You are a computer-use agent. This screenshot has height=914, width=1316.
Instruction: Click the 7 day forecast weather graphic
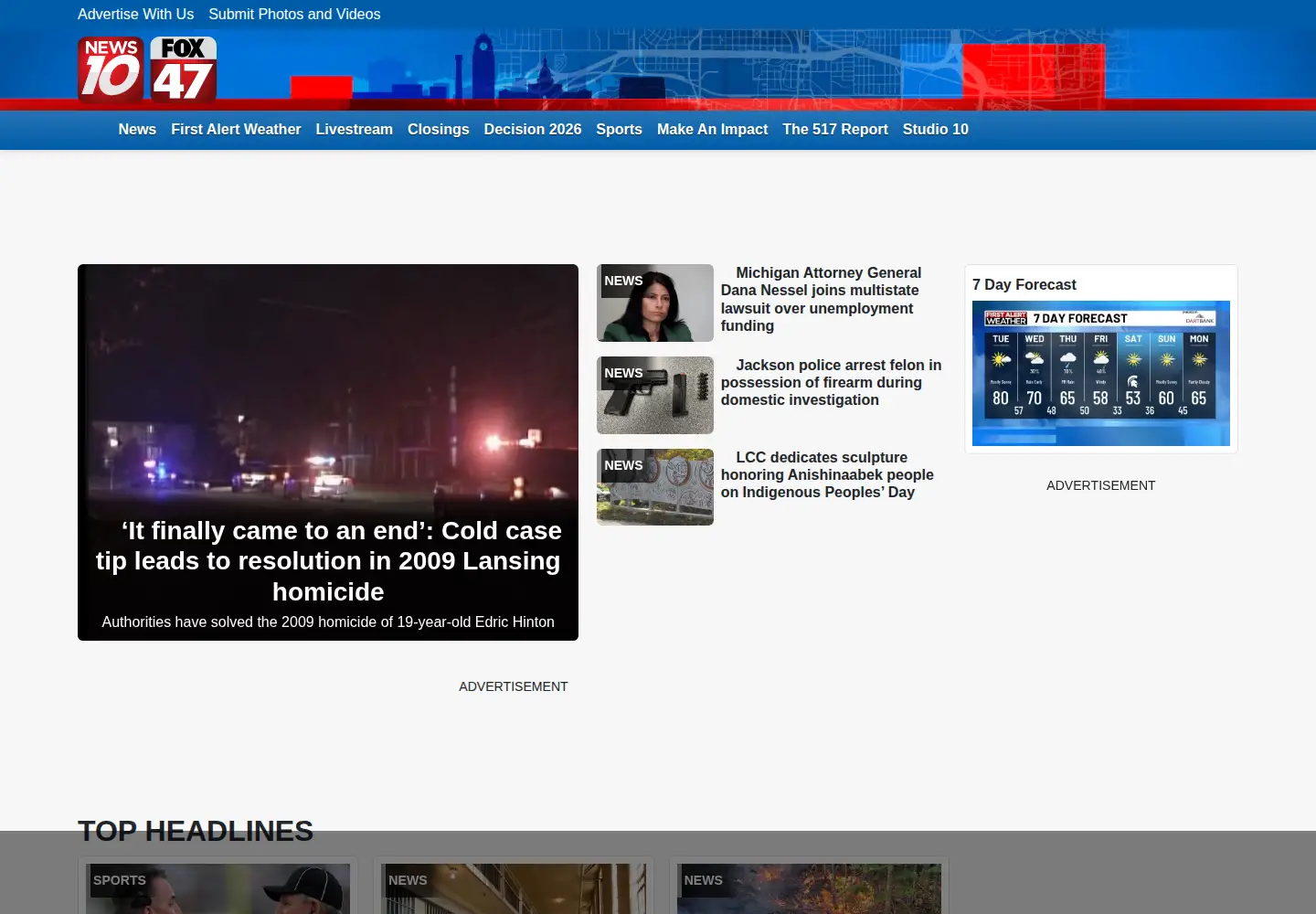[x=1101, y=373]
